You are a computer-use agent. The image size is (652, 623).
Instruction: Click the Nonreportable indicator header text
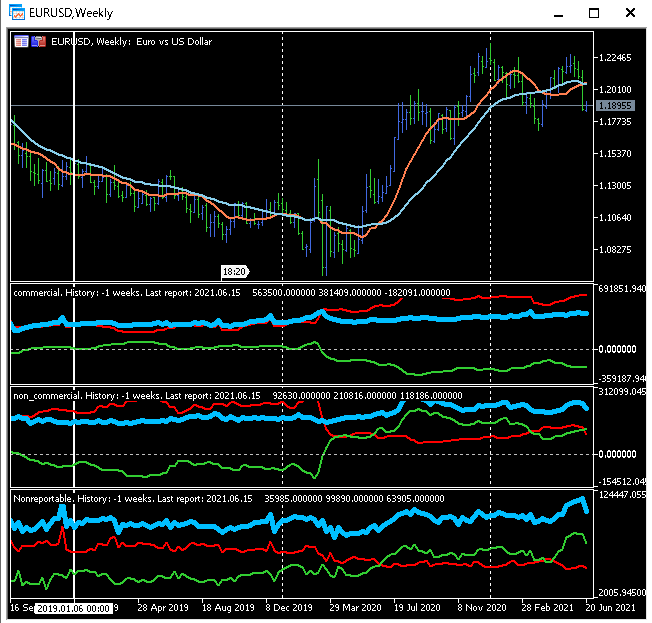229,499
